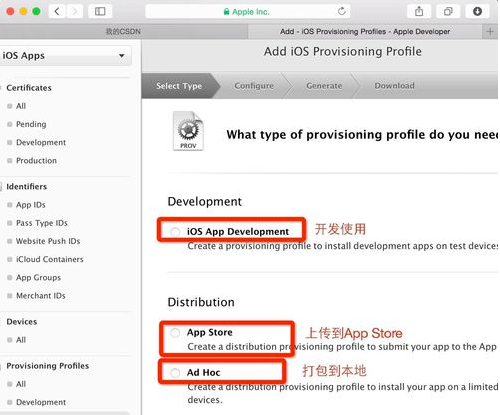Click the Safari forward navigation arrow
The image size is (500, 415).
coord(74,12)
